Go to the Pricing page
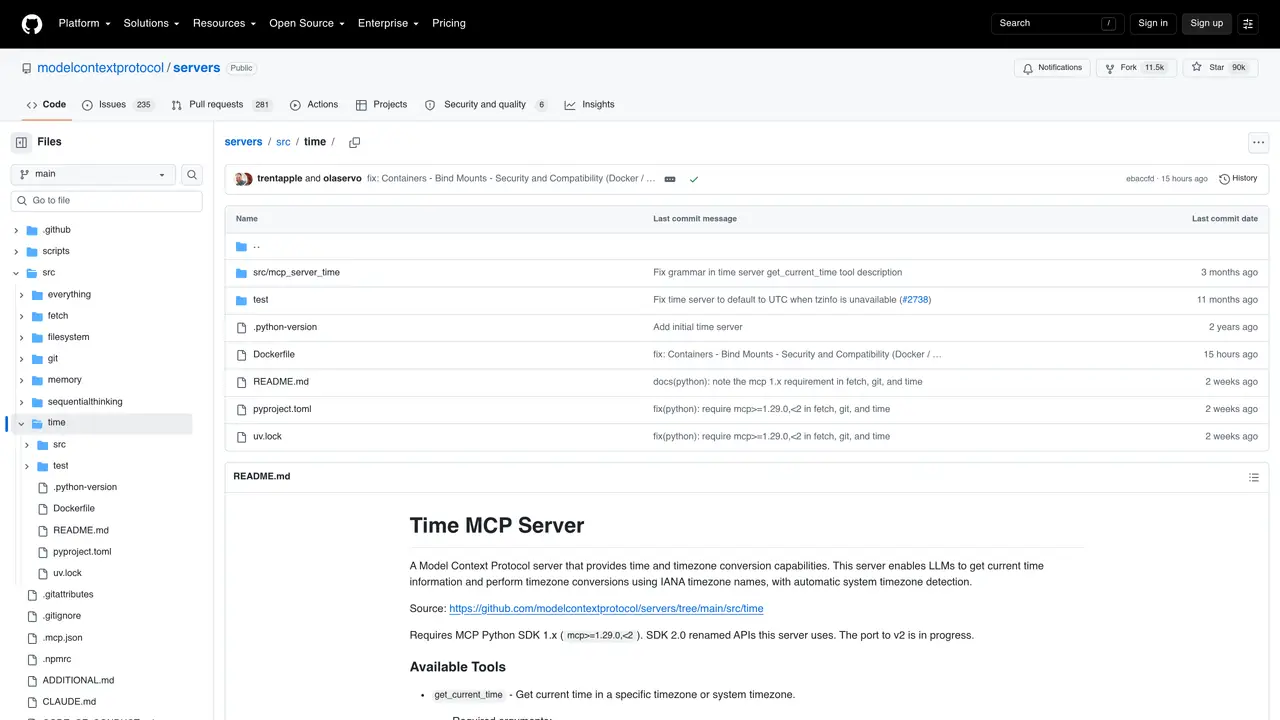The height and width of the screenshot is (720, 1280). coord(449,24)
